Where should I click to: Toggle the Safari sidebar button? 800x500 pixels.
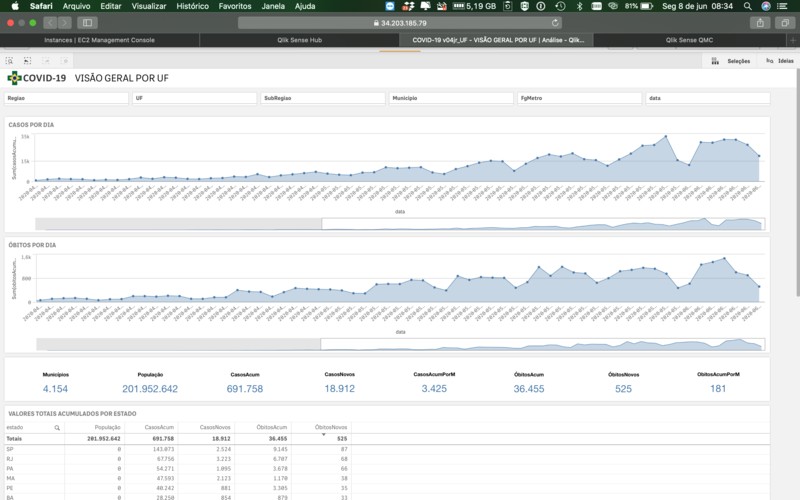point(87,22)
